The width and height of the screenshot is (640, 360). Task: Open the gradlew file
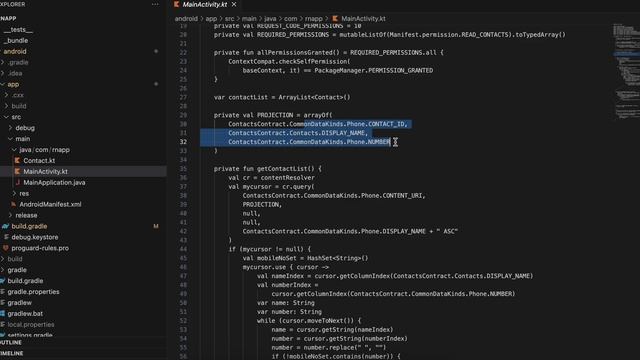tap(19, 302)
